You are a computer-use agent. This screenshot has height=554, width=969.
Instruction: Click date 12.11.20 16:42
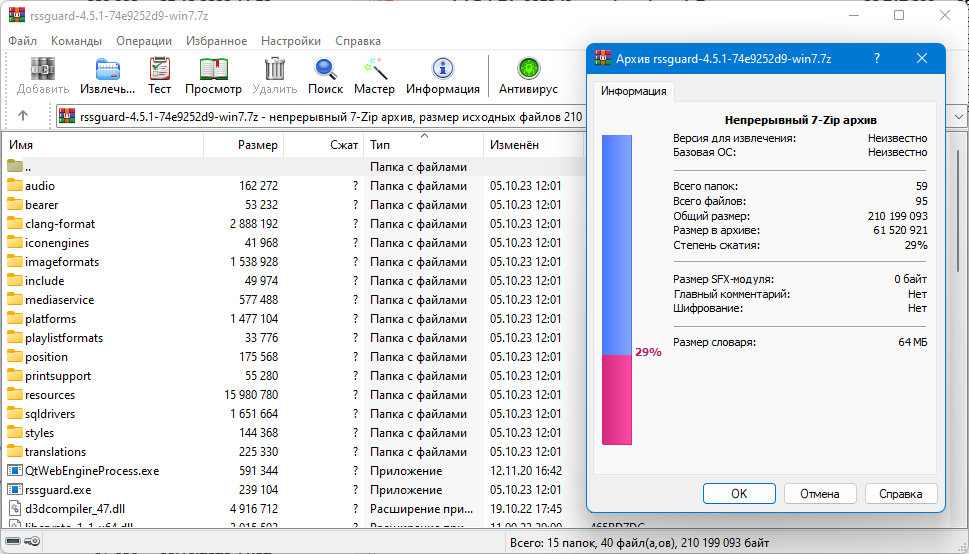click(x=526, y=471)
